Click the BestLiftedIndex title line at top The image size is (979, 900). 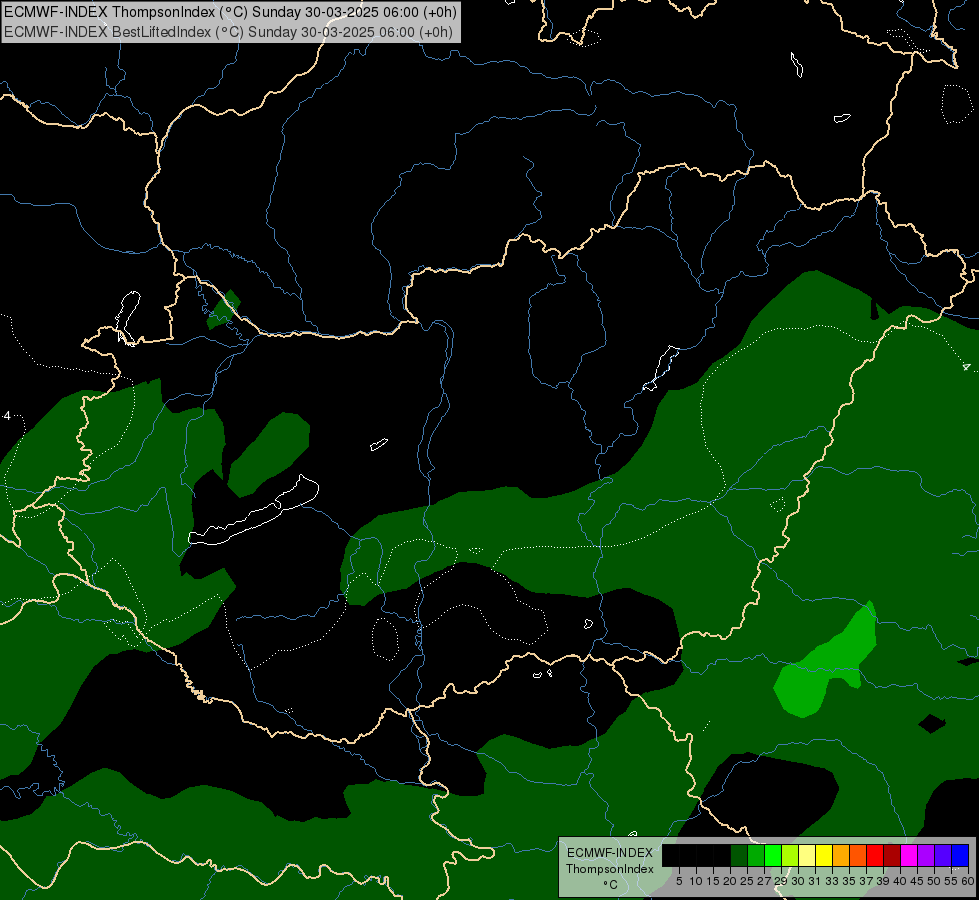click(x=228, y=32)
